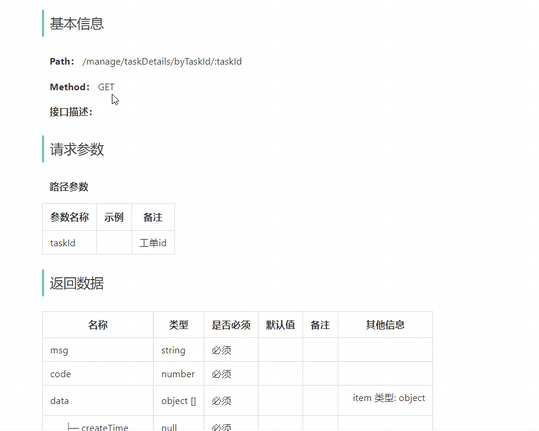Click the 示例 column header
Screen dimensions: 539x431
[x=114, y=217]
